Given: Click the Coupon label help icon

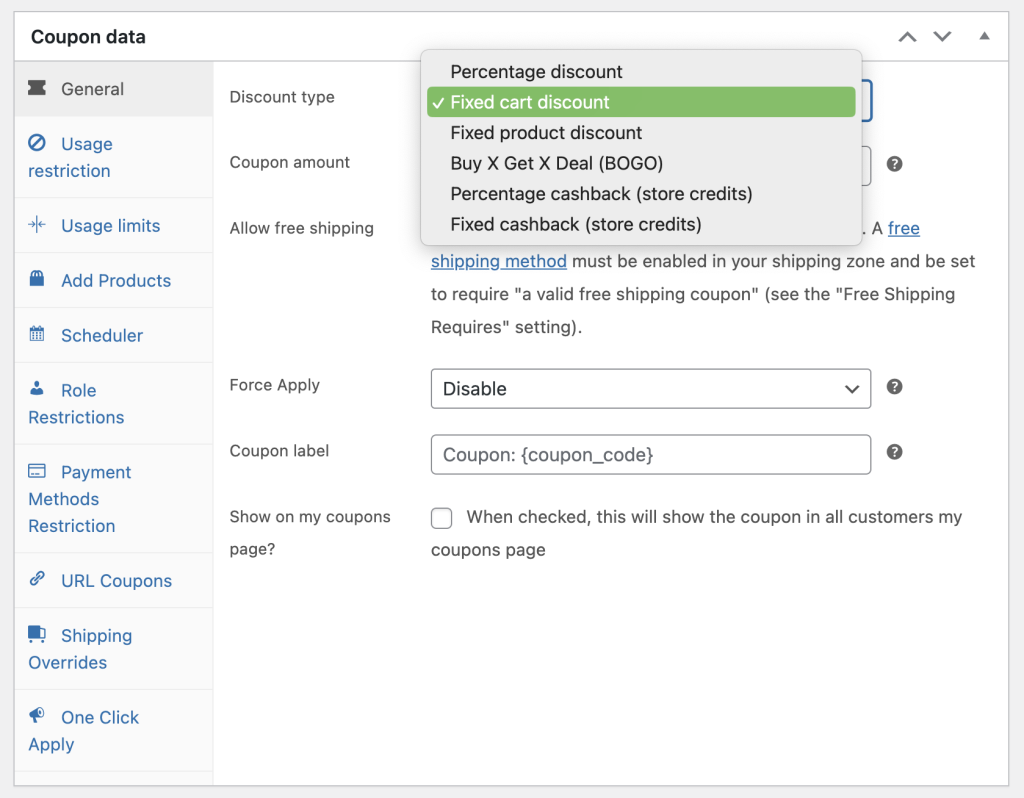Looking at the screenshot, I should [x=895, y=452].
